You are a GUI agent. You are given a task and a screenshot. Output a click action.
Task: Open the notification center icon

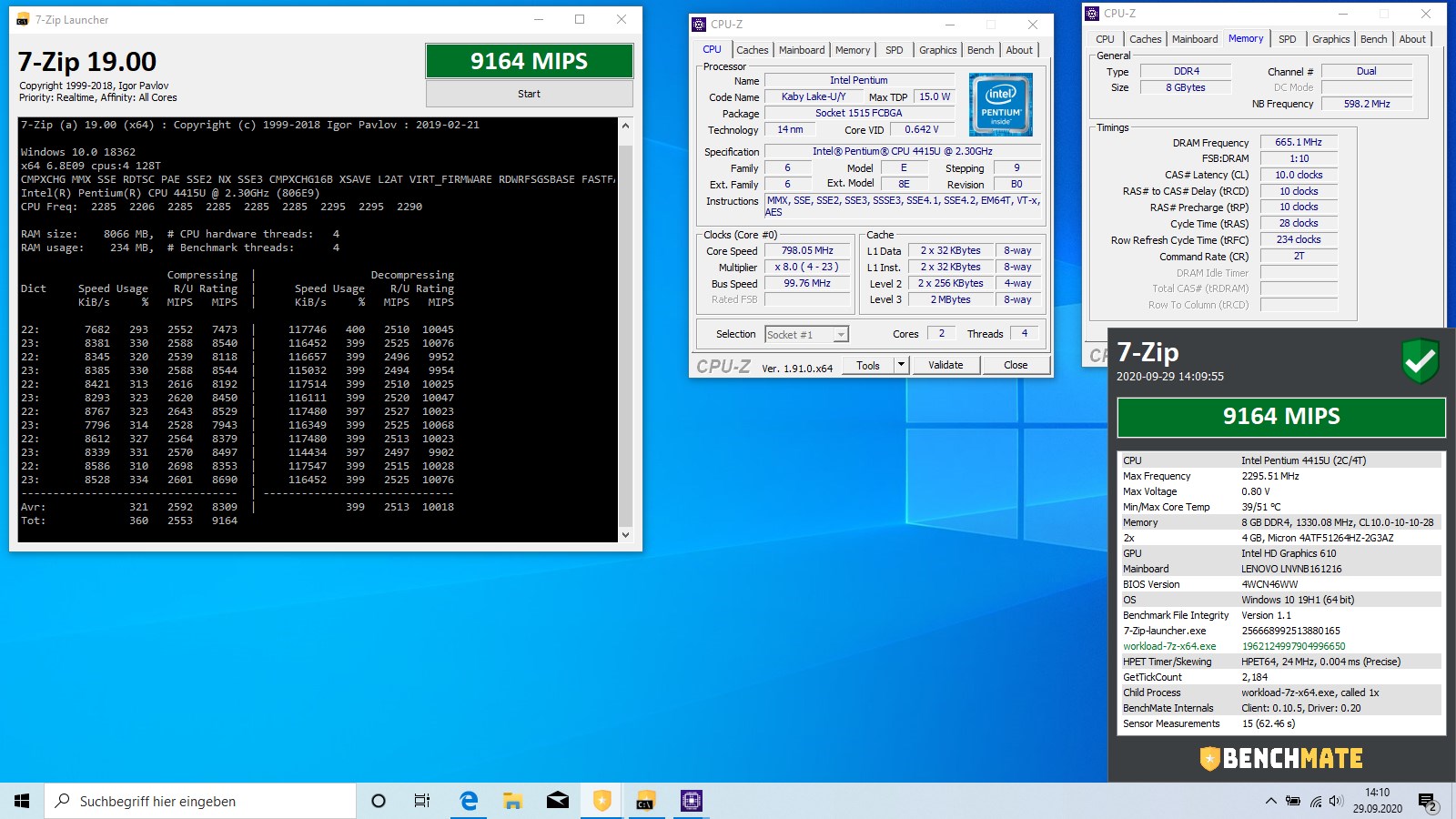click(x=1429, y=802)
